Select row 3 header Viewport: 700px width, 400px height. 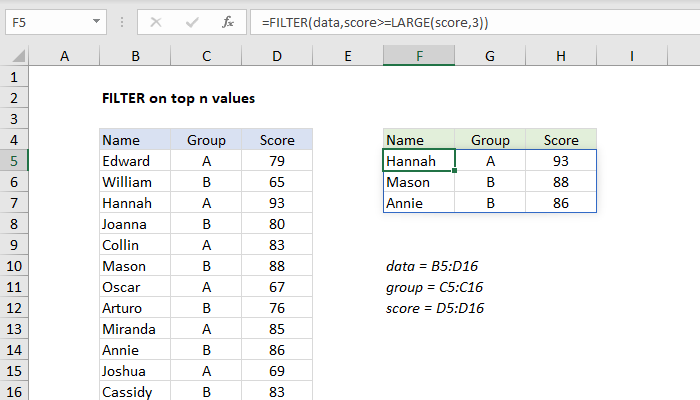pyautogui.click(x=14, y=119)
